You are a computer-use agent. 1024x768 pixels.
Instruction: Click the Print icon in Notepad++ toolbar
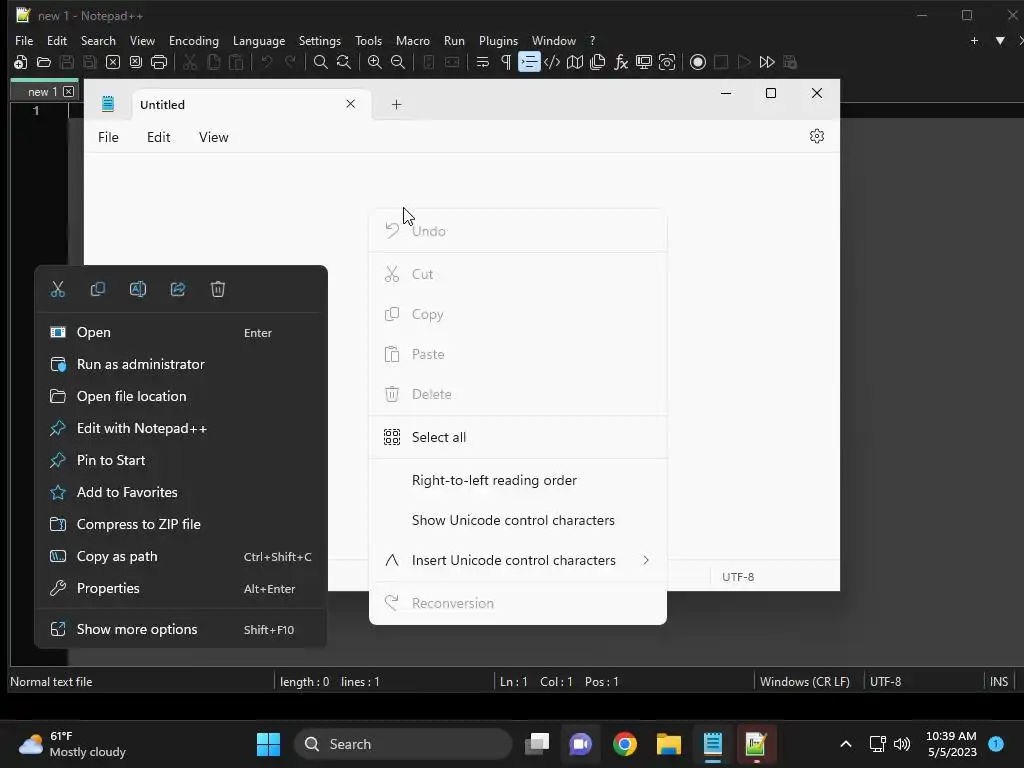pyautogui.click(x=159, y=62)
